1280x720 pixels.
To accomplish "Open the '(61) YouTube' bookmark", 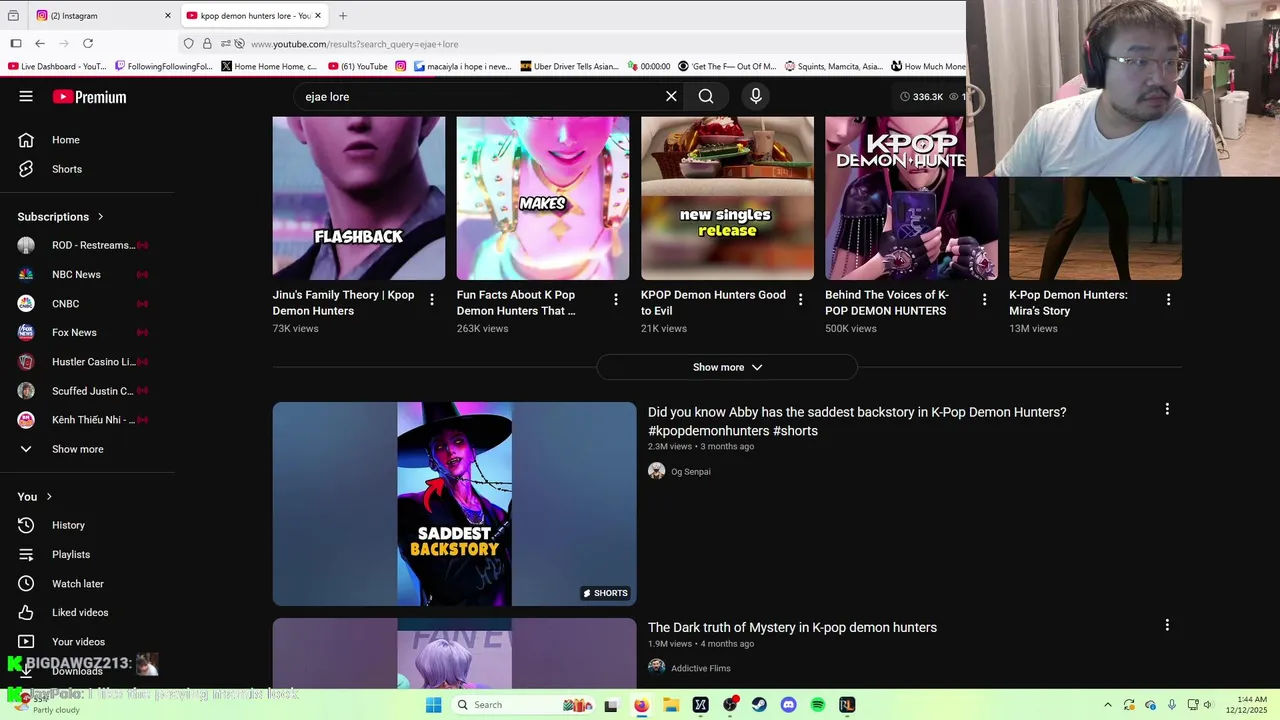I will pyautogui.click(x=358, y=67).
